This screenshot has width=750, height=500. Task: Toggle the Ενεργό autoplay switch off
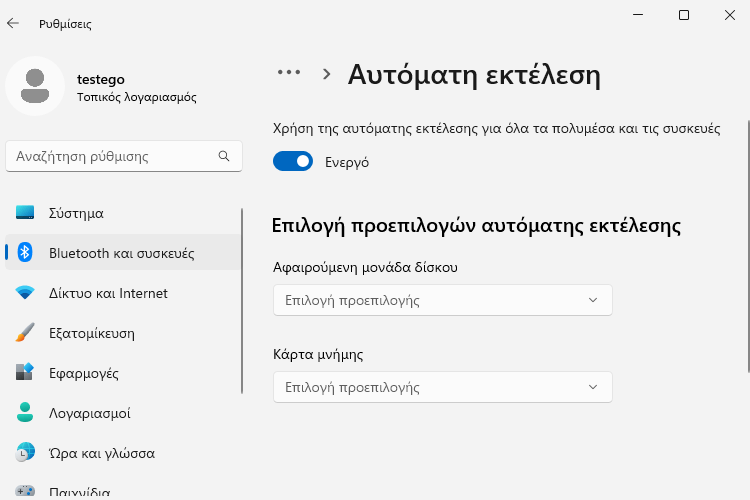[293, 162]
